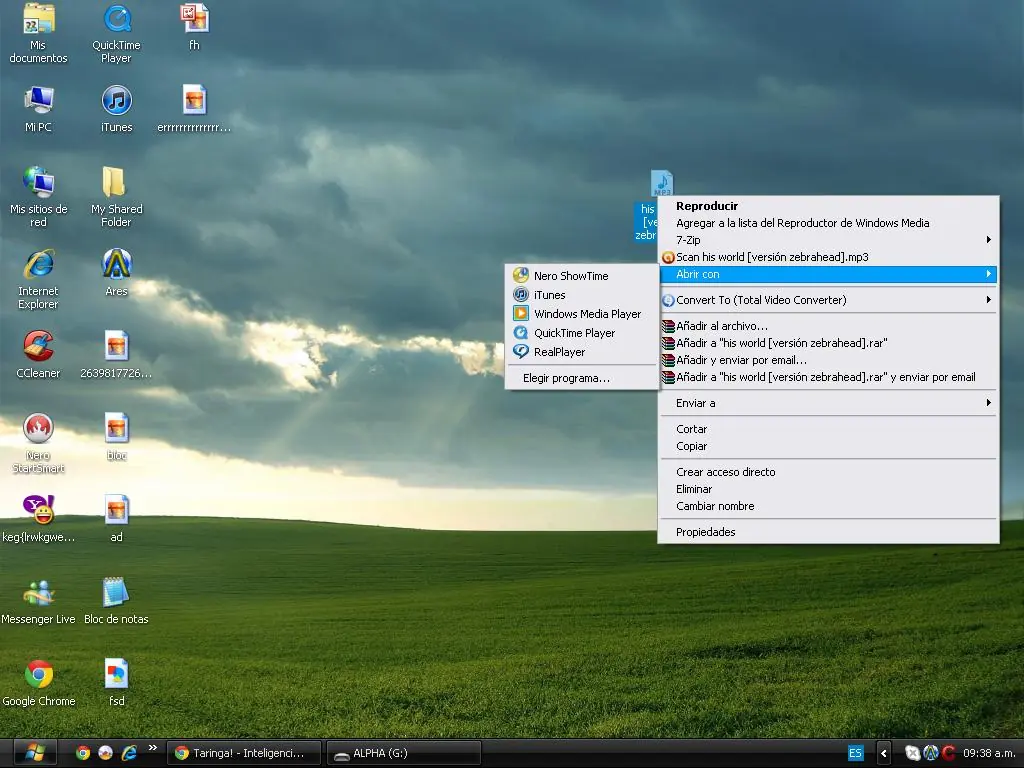Viewport: 1024px width, 768px height.
Task: Open with iTunes in submenu
Action: [582, 295]
